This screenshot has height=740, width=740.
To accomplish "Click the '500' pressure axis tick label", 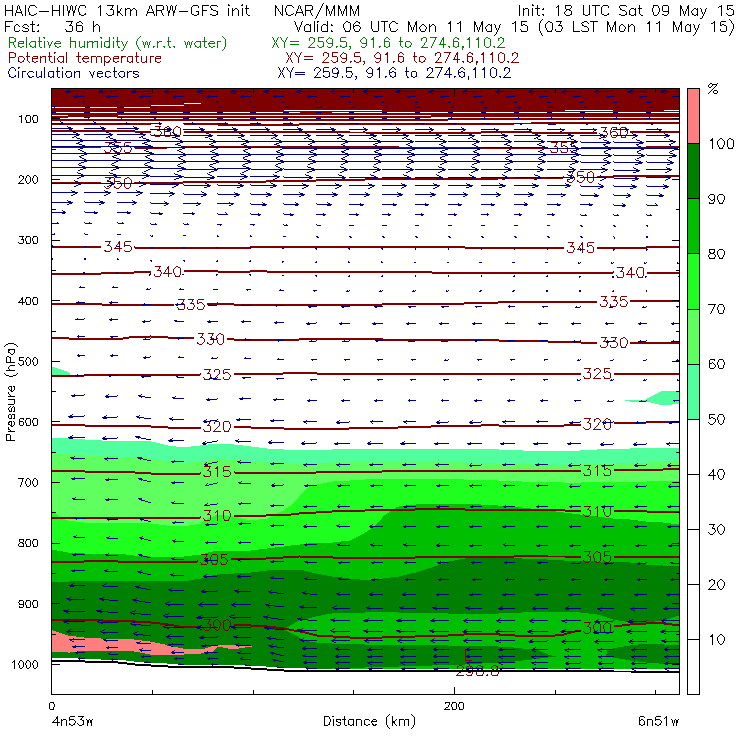I will (28, 362).
